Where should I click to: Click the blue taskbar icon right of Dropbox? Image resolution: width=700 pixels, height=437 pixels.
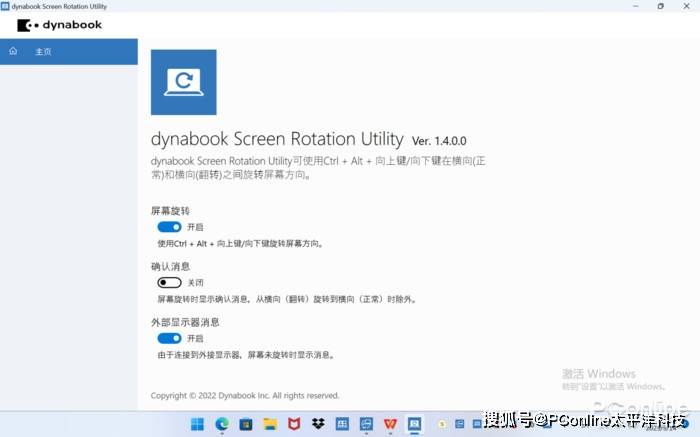[342, 424]
